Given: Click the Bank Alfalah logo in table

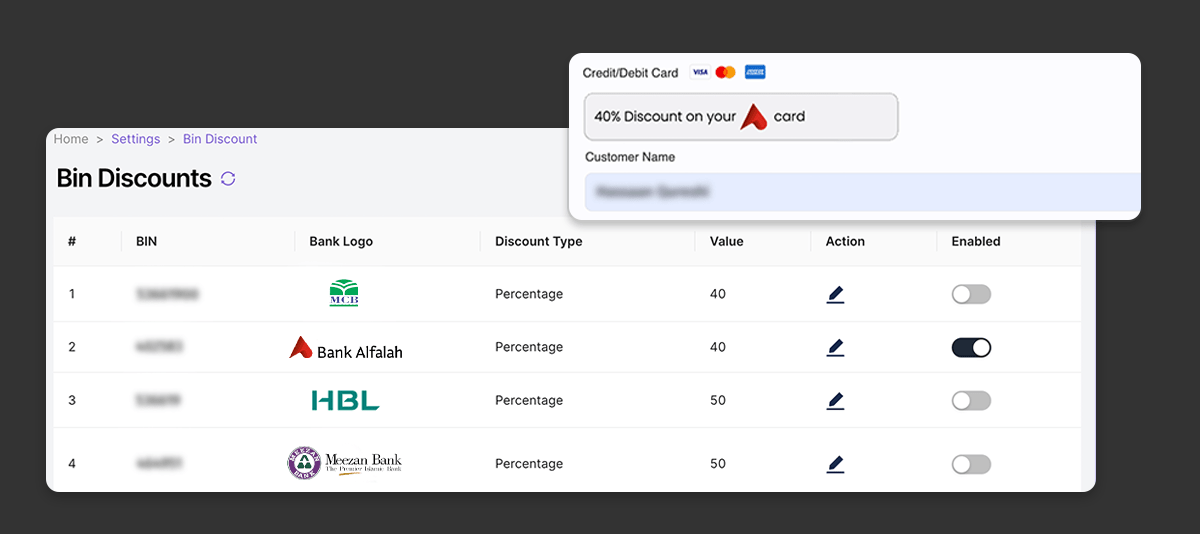Looking at the screenshot, I should [x=346, y=348].
